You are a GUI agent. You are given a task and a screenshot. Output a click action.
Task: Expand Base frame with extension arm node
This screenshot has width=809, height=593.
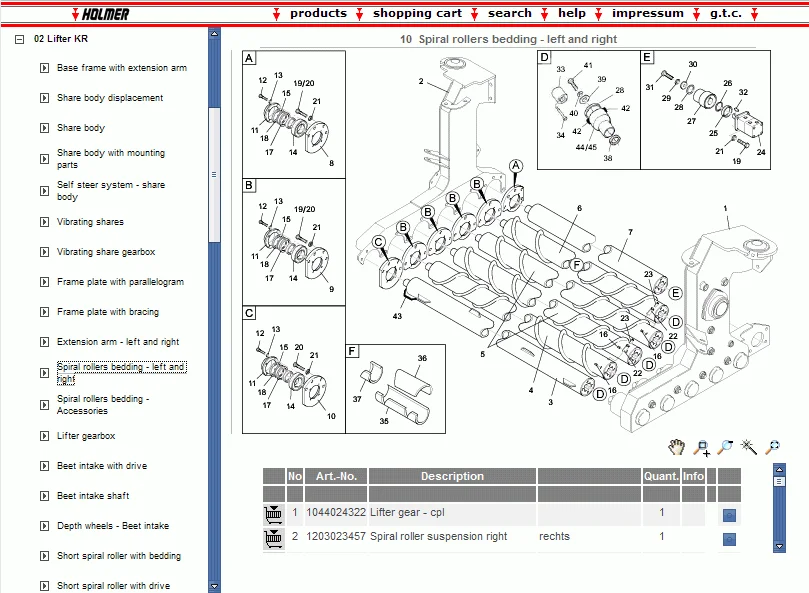(45, 68)
